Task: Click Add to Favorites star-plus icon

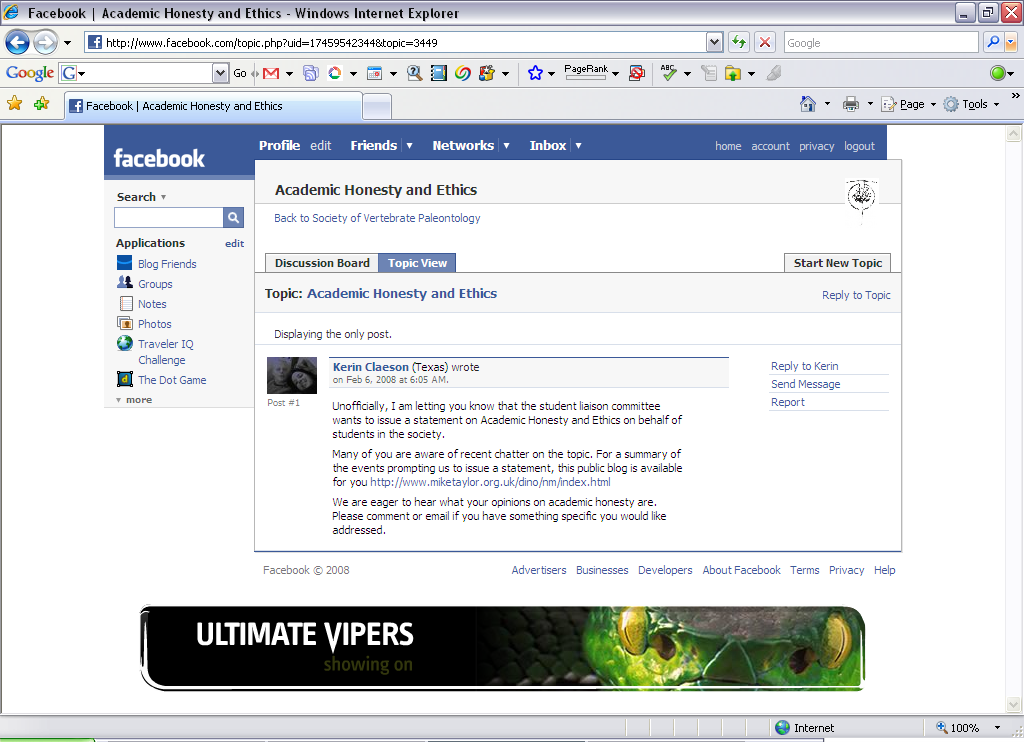Action: tap(41, 104)
